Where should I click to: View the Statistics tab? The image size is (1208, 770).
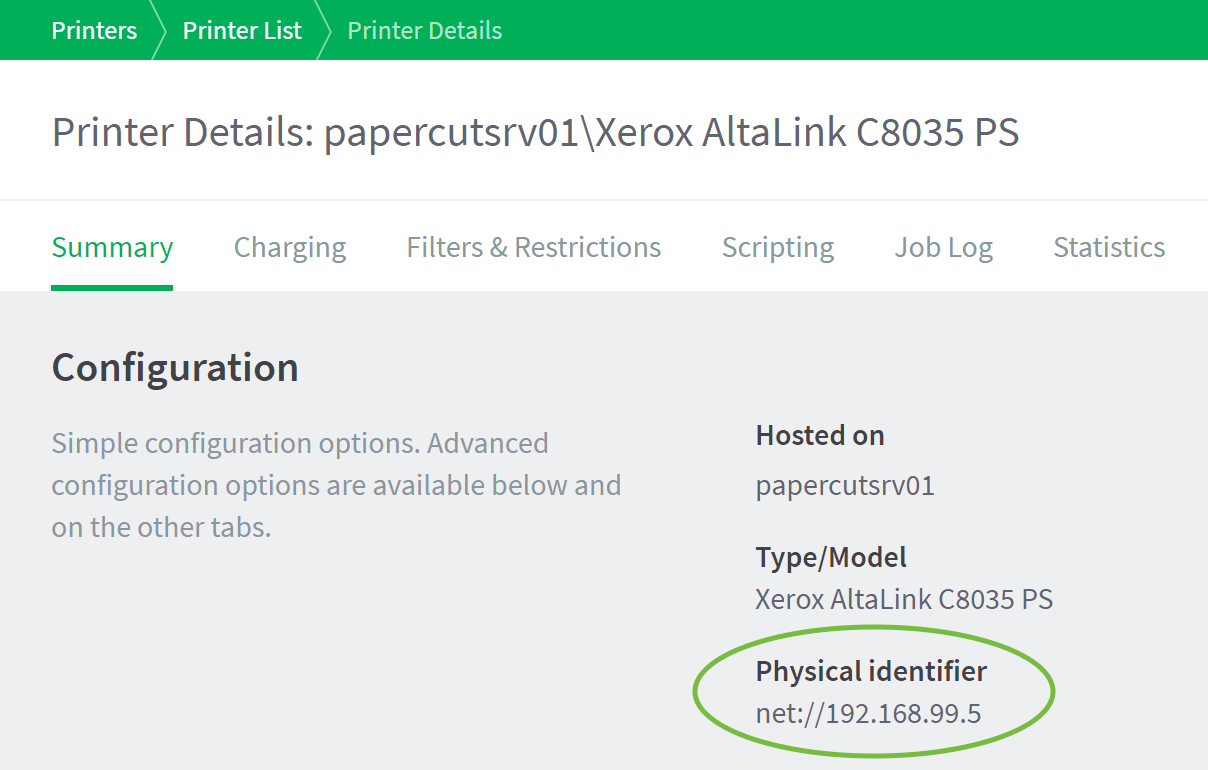click(x=1109, y=247)
